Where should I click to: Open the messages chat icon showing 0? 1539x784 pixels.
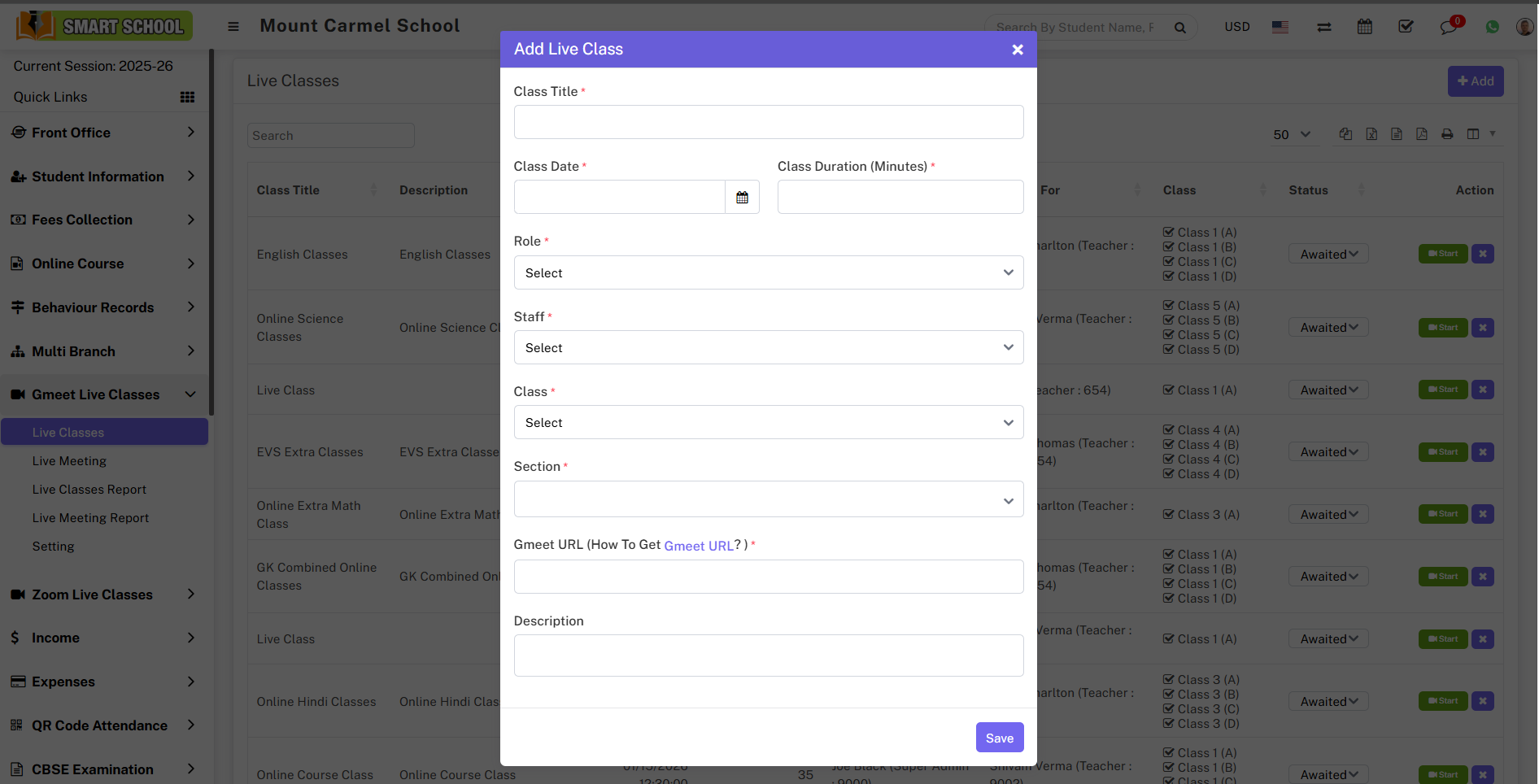click(1449, 26)
